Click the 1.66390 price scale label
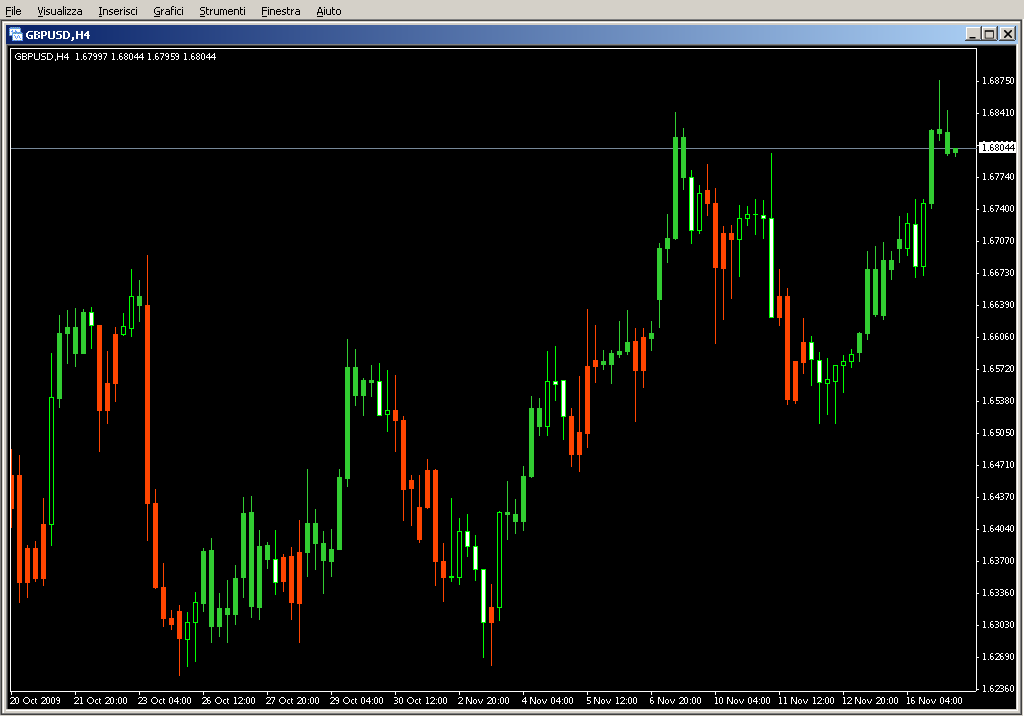The width and height of the screenshot is (1024, 717). 999,305
